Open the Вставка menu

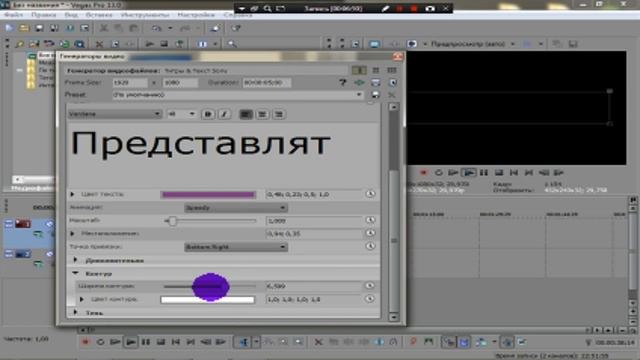pyautogui.click(x=99, y=15)
